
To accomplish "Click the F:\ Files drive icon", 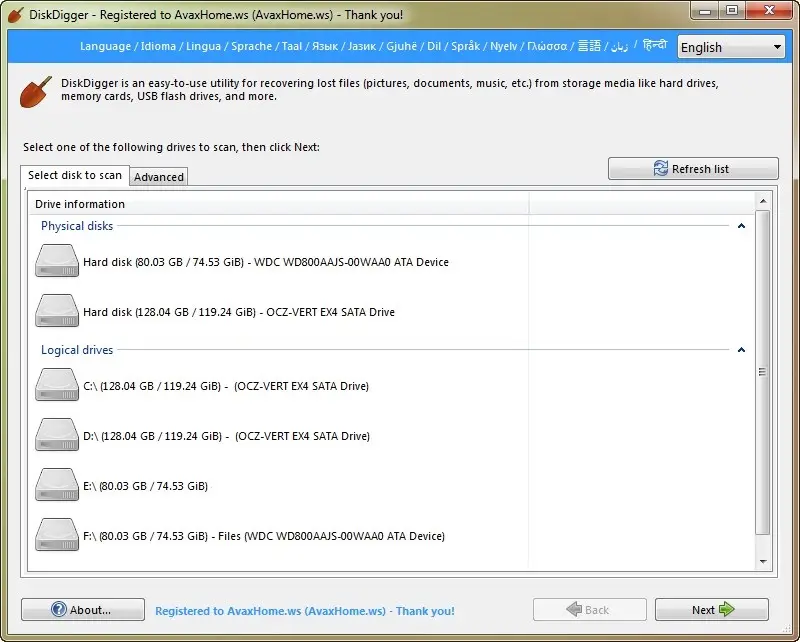I will tap(57, 534).
